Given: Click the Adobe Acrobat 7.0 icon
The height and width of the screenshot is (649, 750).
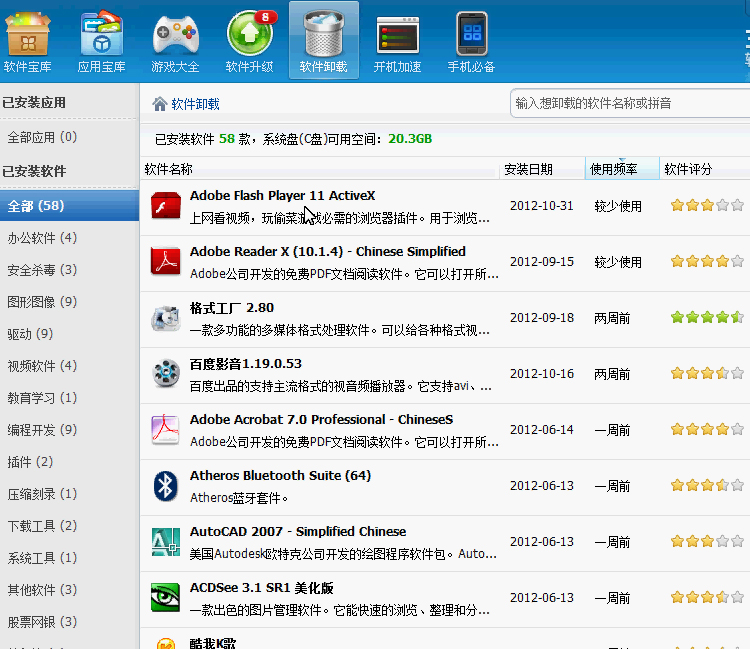Looking at the screenshot, I should [165, 429].
